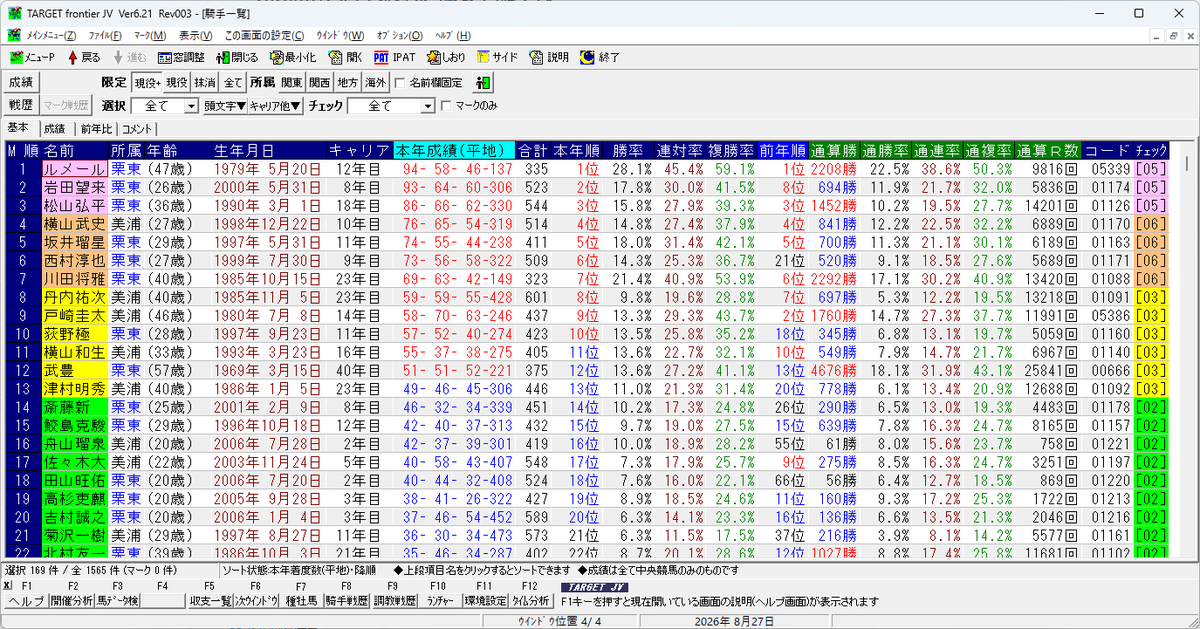The image size is (1200, 629).
Task: Click the 説明 toolbar icon
Action: pos(549,57)
